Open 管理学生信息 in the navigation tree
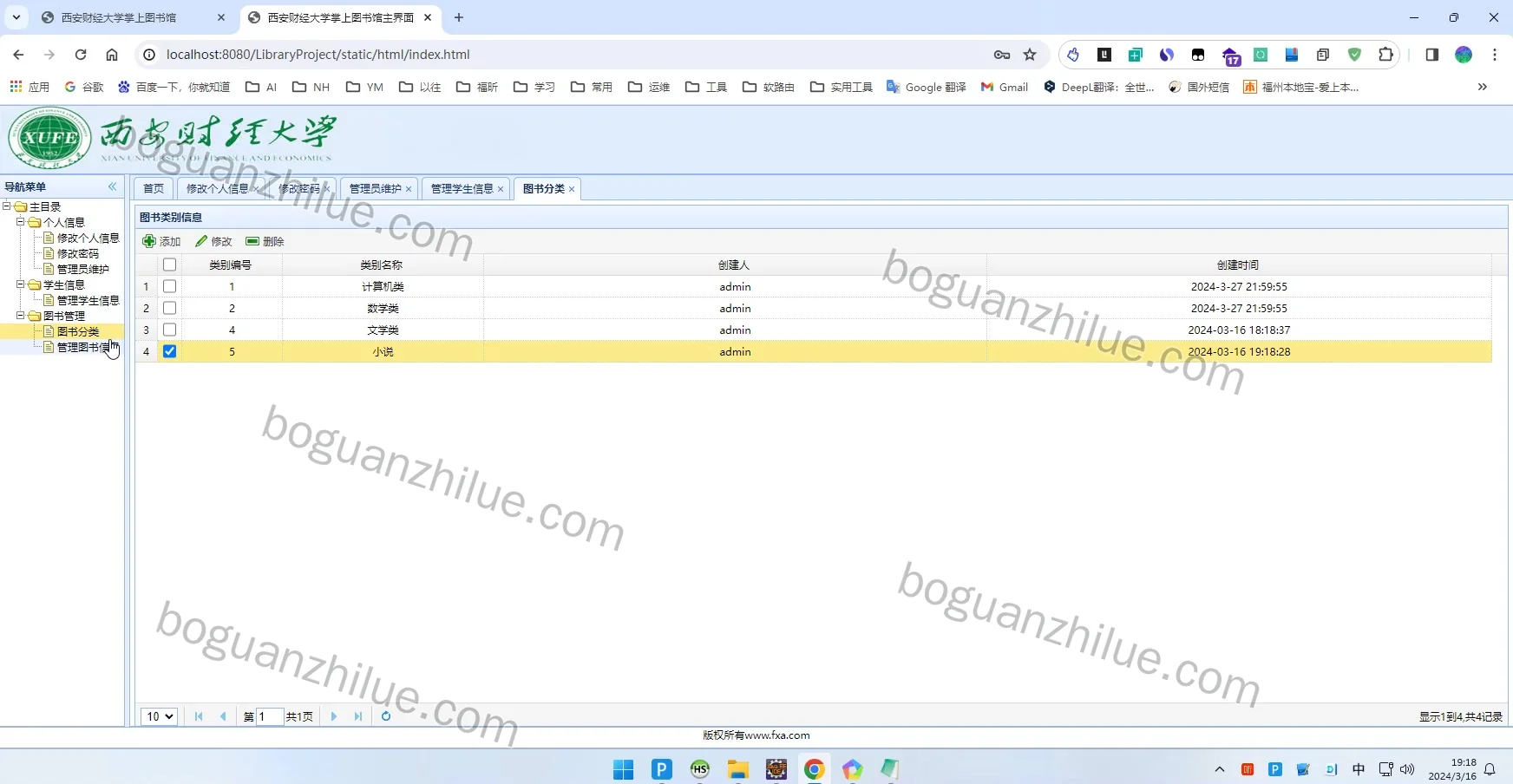Screen dimensions: 1513x784 coord(88,300)
